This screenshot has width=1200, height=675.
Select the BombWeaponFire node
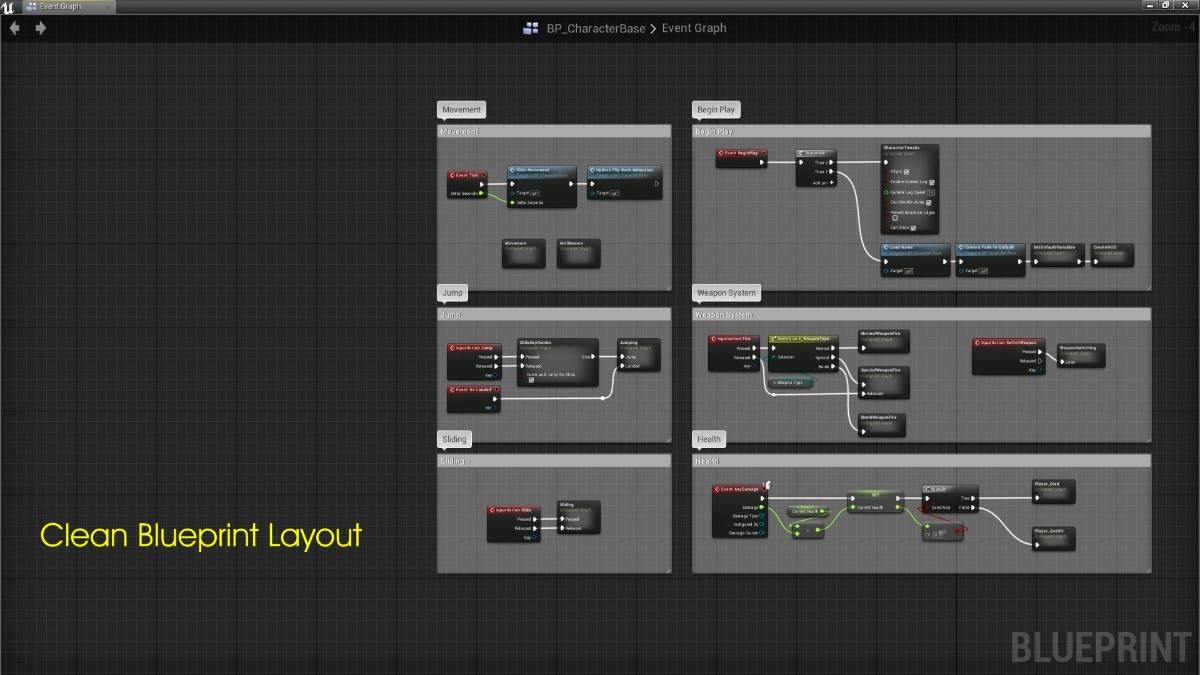tap(882, 425)
